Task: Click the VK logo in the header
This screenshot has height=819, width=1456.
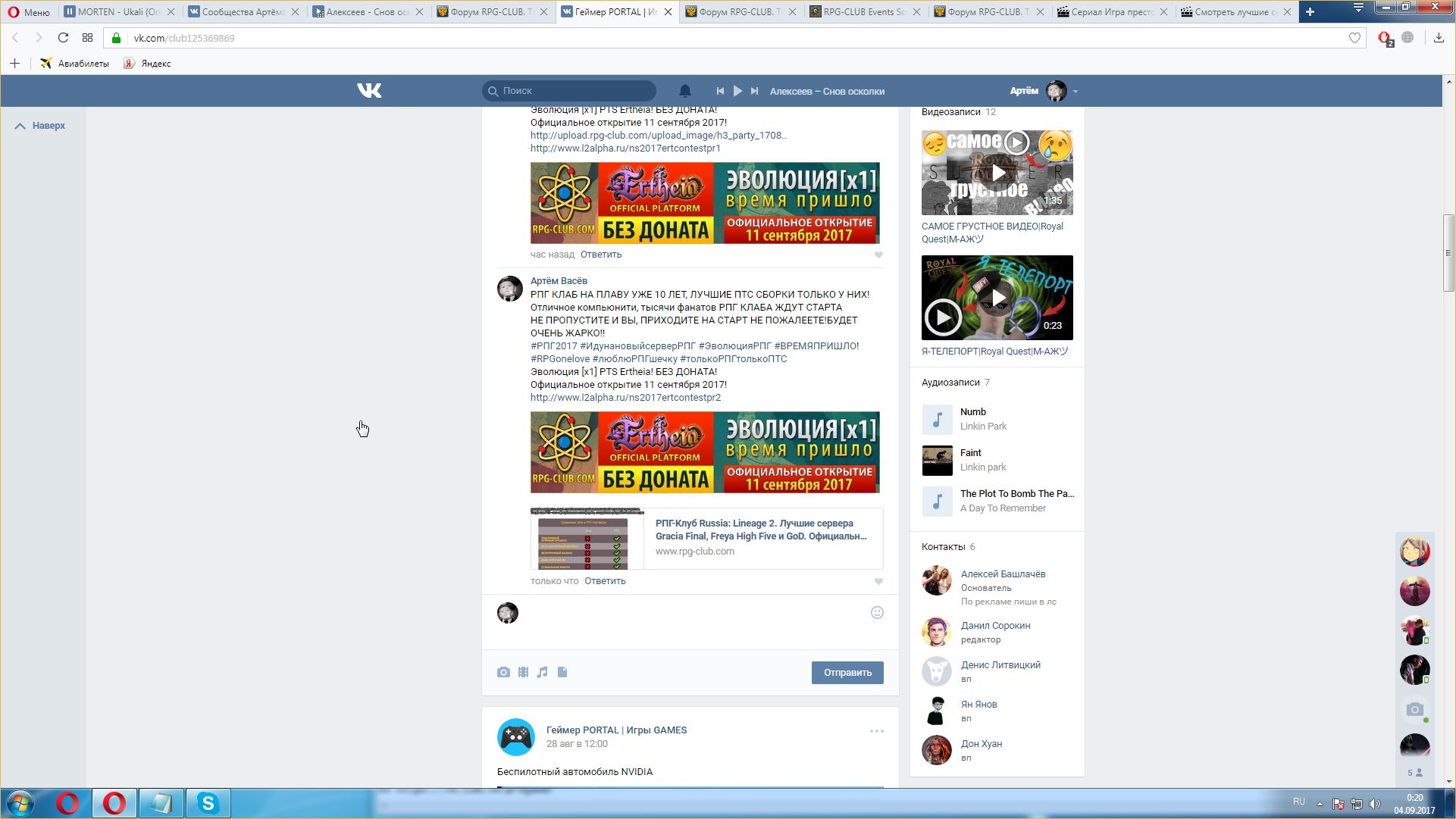Action: click(369, 91)
